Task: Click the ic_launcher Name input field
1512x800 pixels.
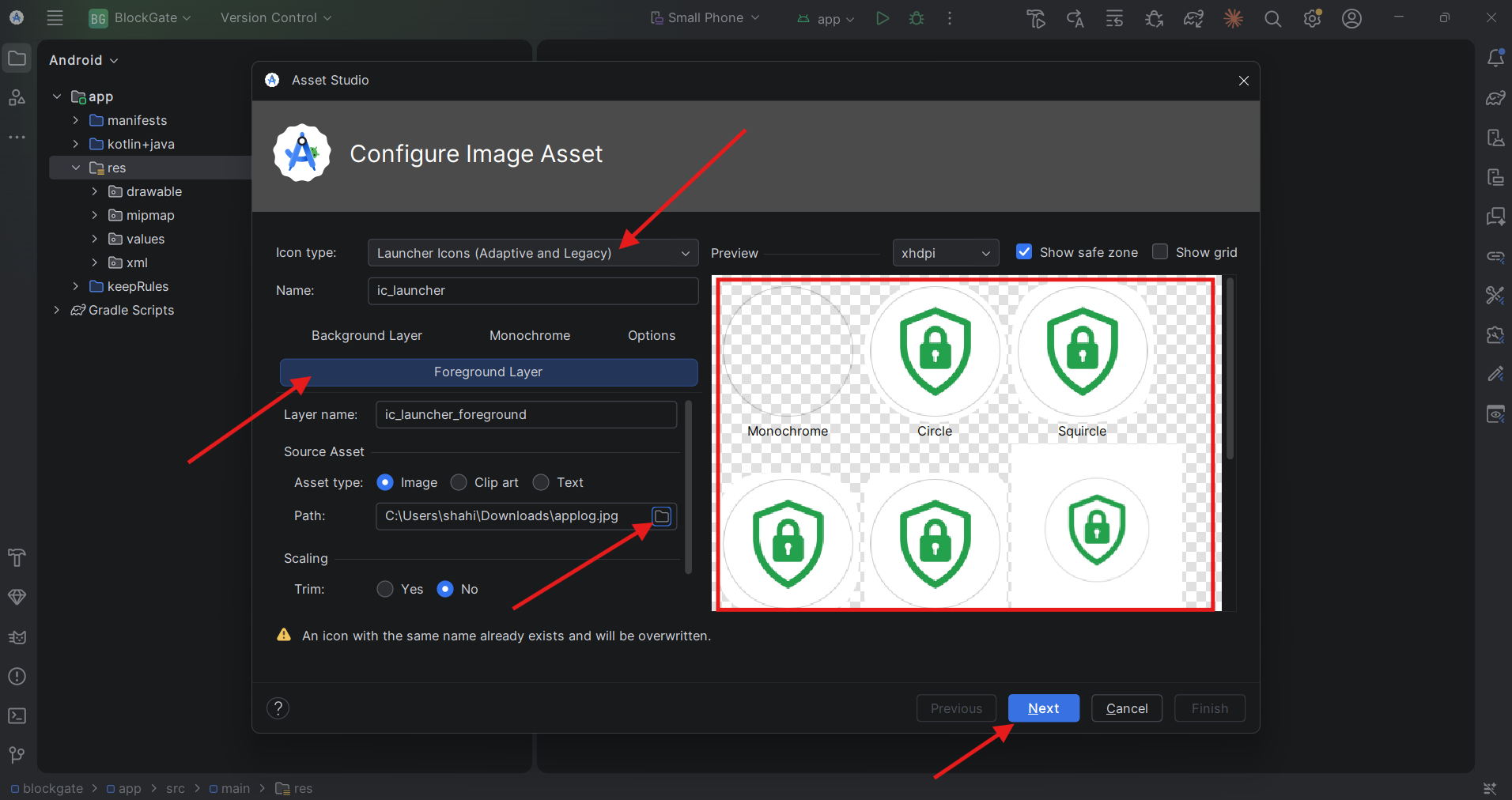Action: 533,291
